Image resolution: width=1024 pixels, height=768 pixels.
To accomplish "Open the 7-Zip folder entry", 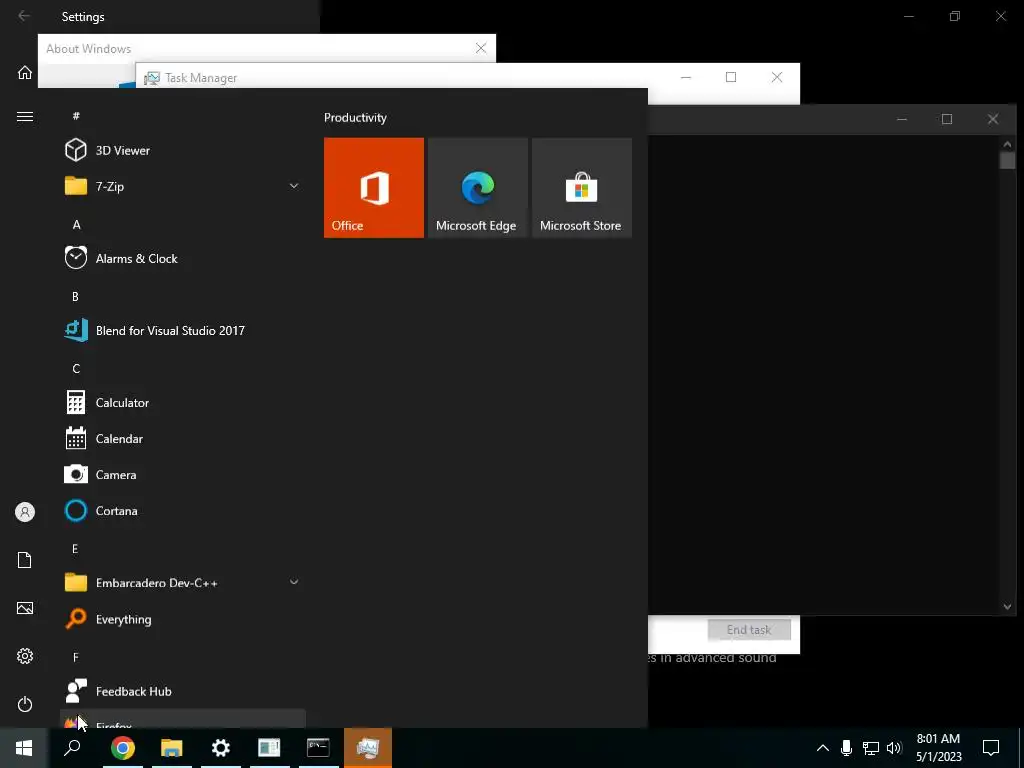I will [x=183, y=186].
